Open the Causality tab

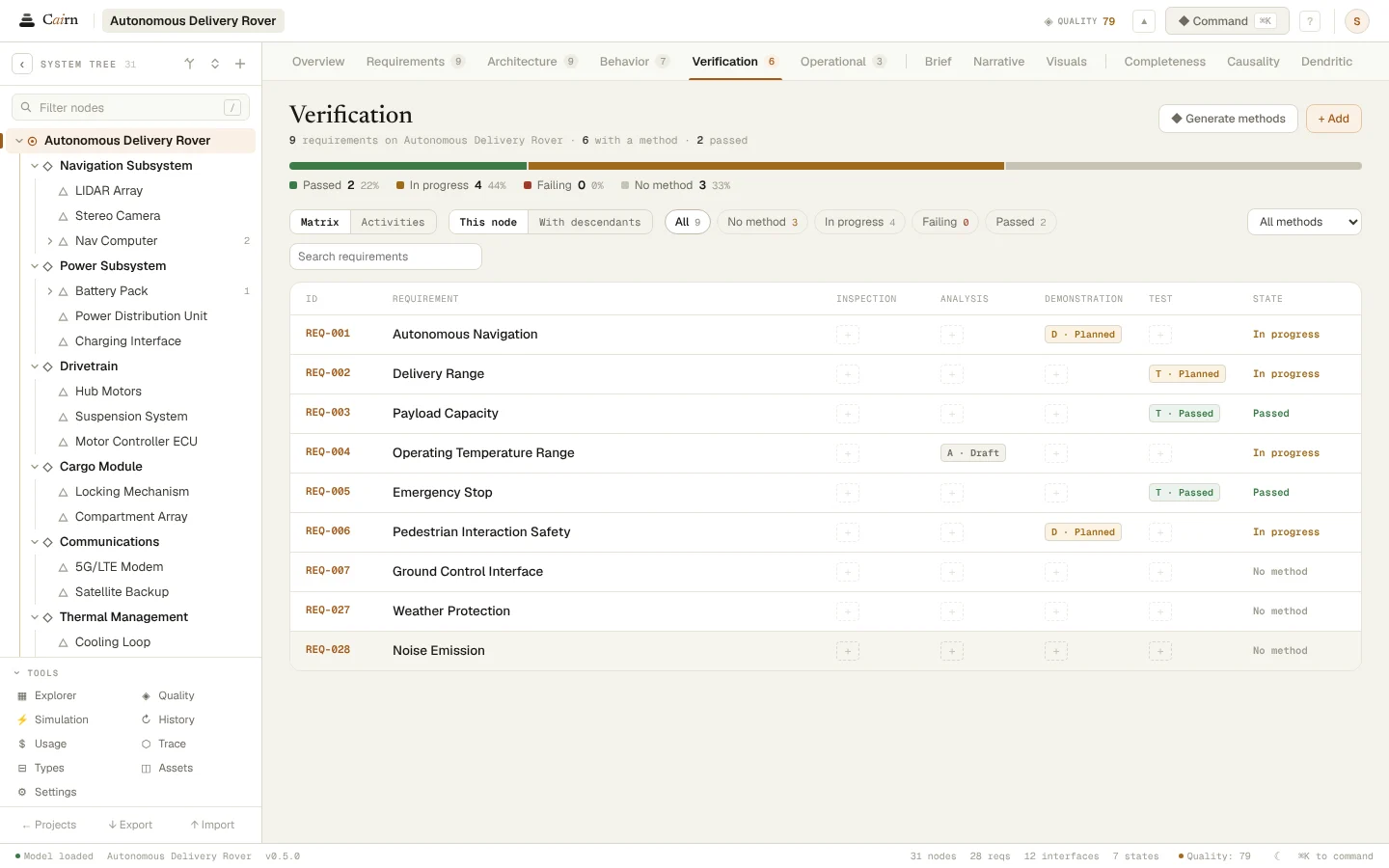coord(1253,62)
